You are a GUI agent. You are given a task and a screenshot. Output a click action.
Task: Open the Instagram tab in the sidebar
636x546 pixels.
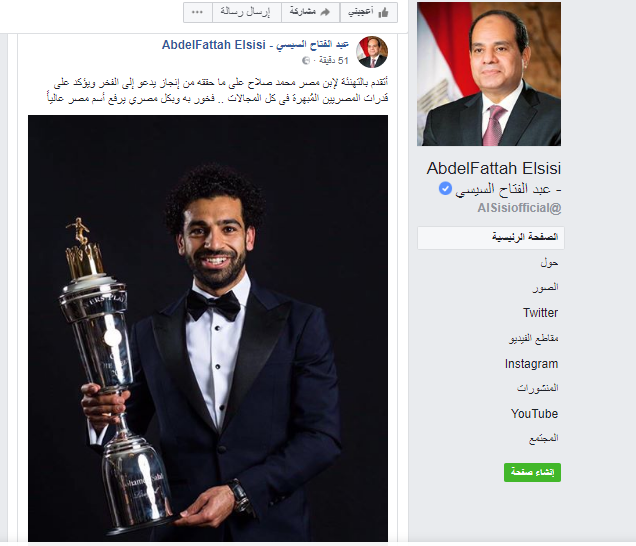[x=531, y=364]
